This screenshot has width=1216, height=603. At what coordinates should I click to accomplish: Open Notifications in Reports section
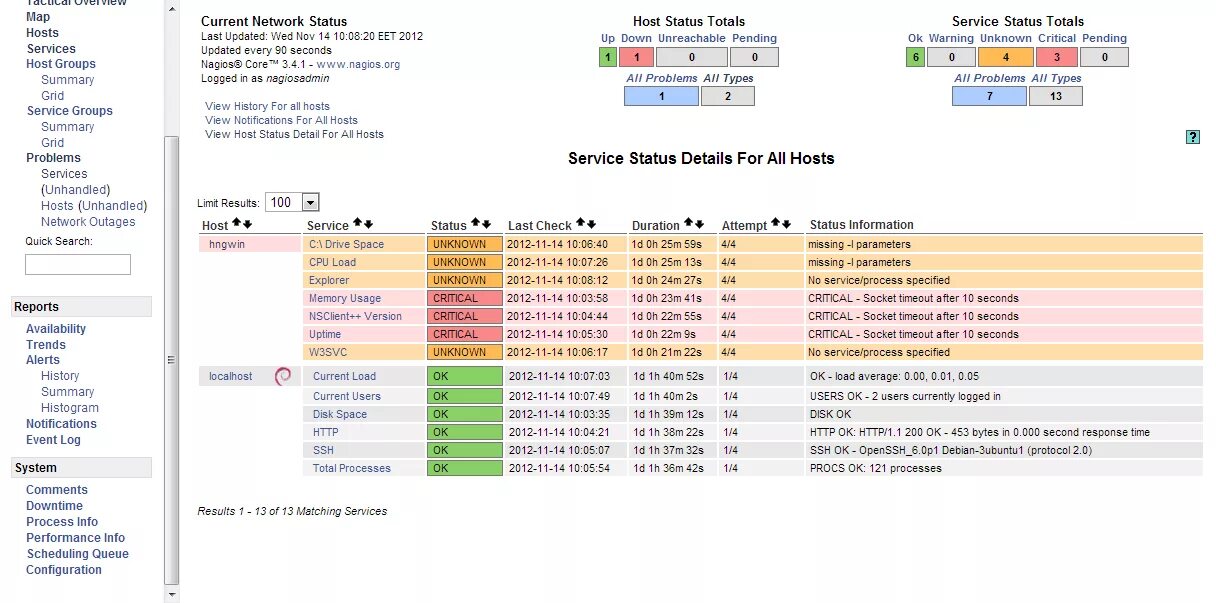61,424
